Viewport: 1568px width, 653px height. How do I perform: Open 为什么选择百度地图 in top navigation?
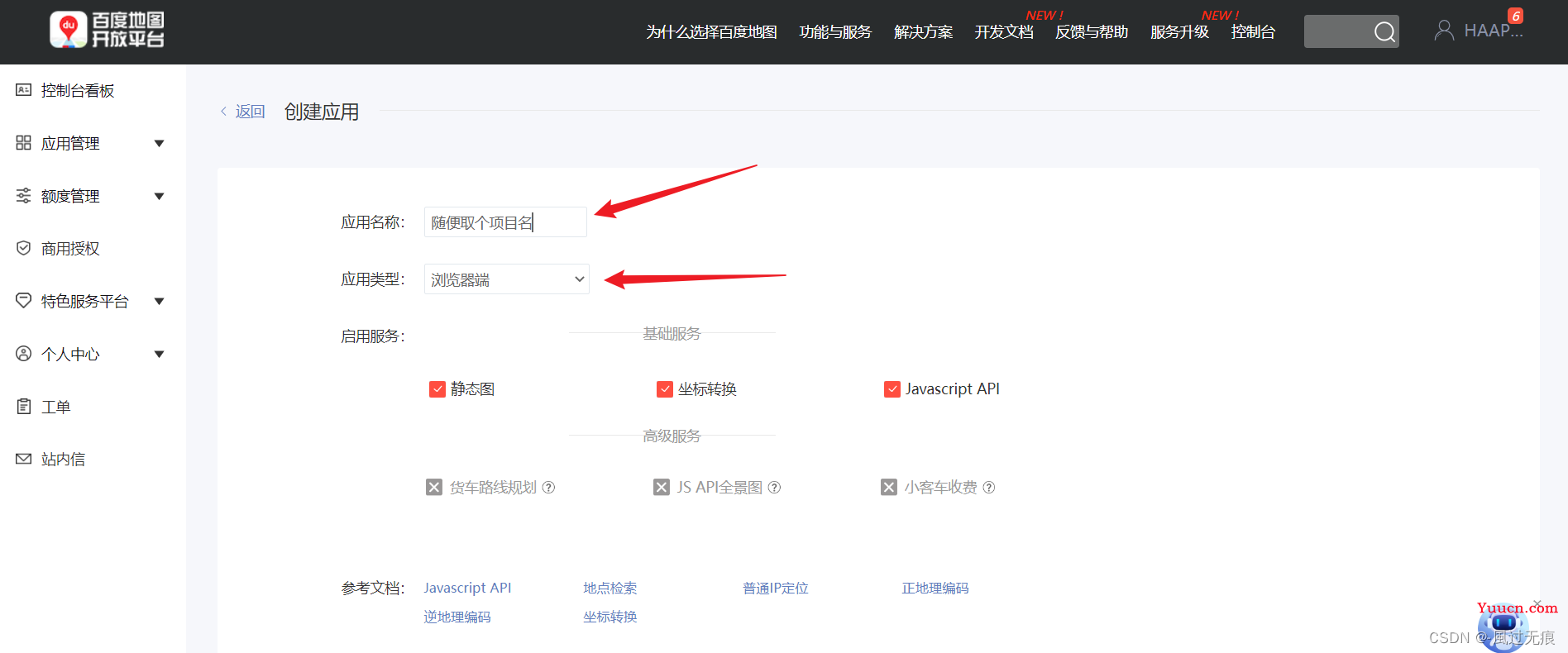click(x=711, y=32)
